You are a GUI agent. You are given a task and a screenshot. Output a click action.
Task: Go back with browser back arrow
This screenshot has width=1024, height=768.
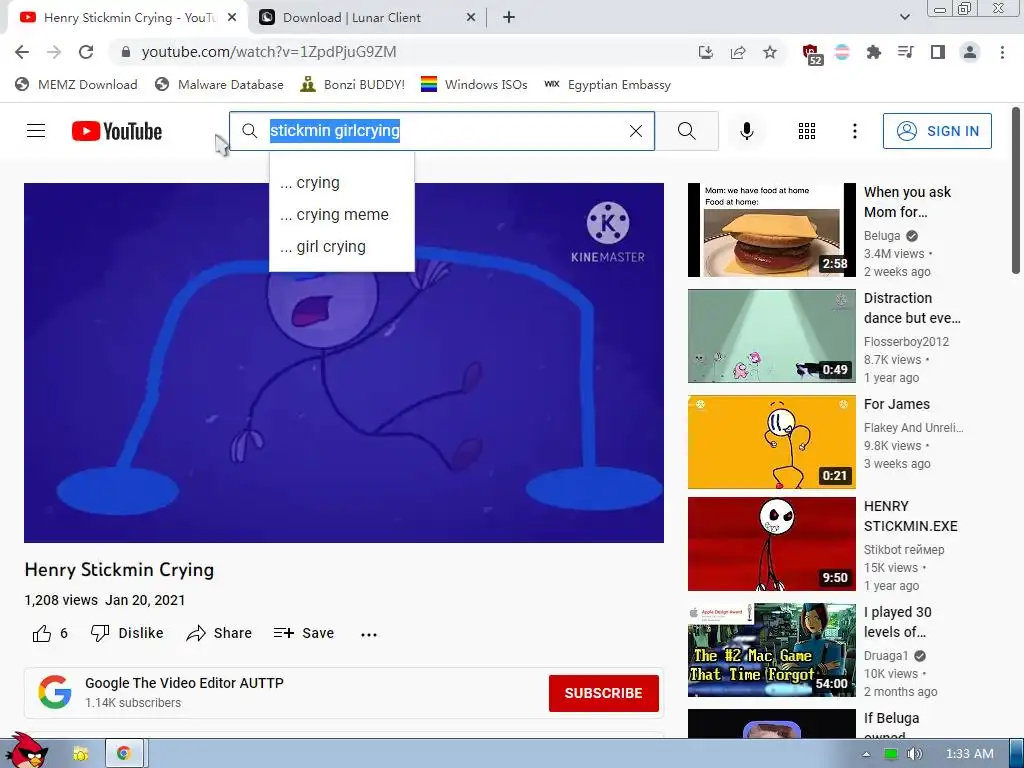[x=22, y=52]
